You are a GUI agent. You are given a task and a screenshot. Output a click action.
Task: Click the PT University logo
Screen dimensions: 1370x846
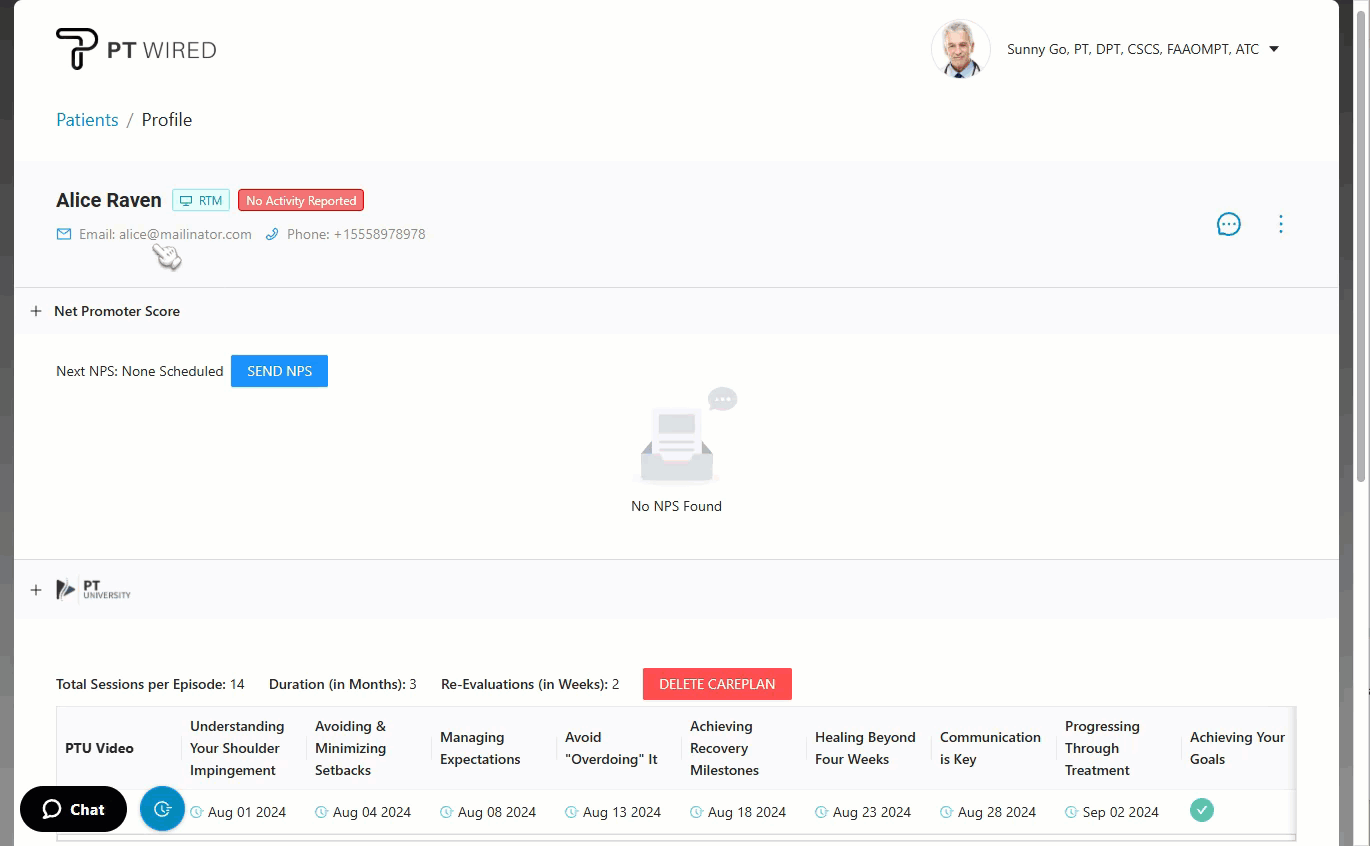(93, 590)
